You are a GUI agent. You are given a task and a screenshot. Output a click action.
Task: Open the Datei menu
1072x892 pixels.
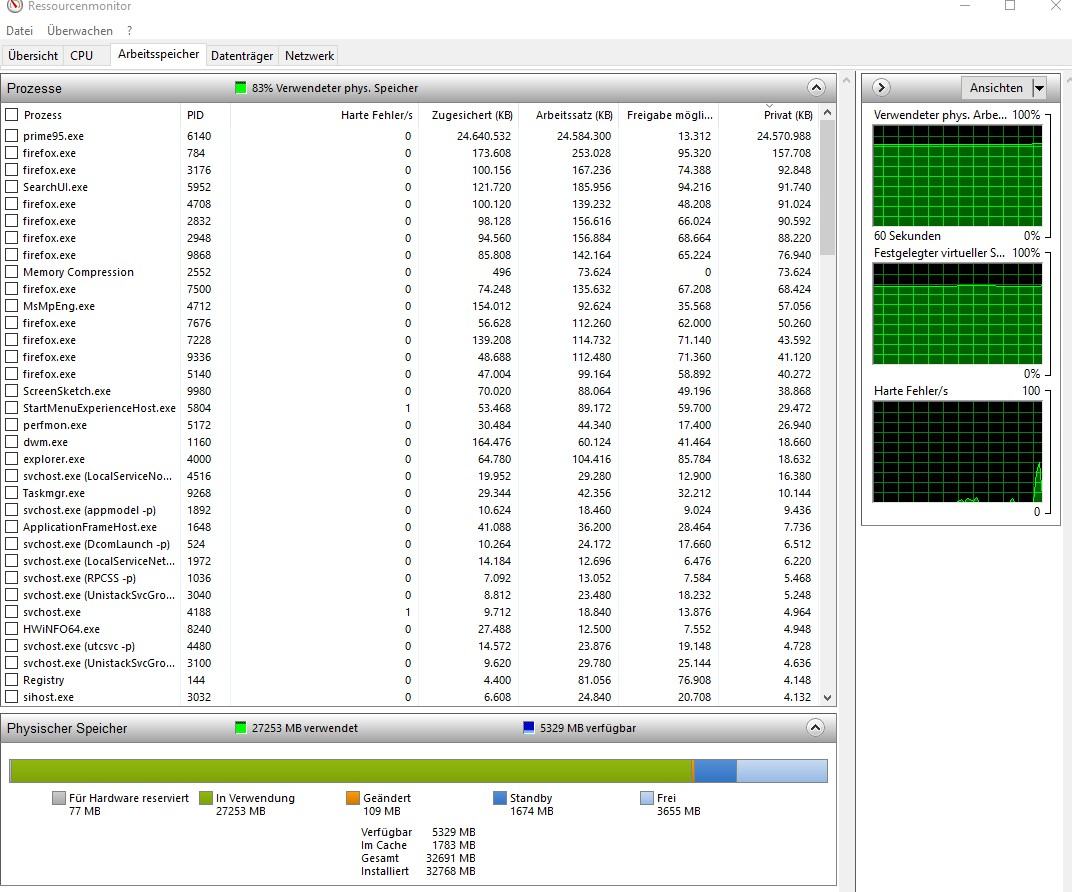click(x=19, y=31)
